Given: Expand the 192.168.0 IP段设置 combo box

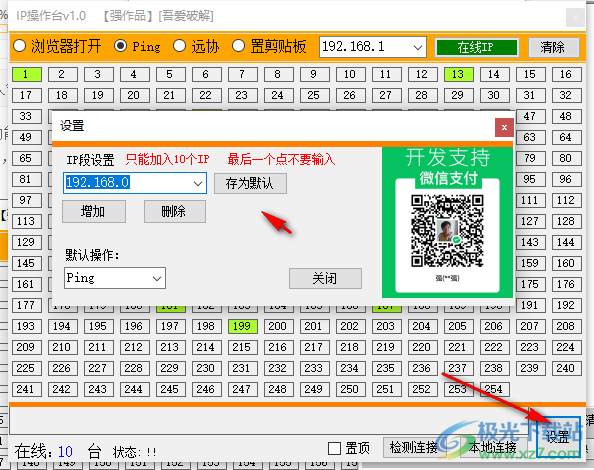Looking at the screenshot, I should coord(198,183).
